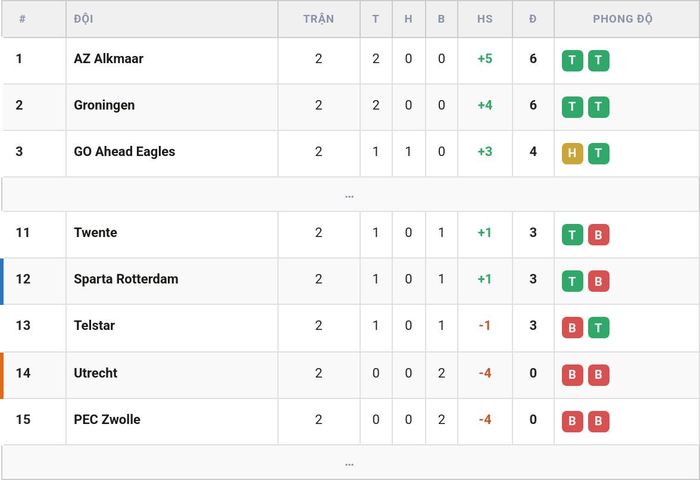The image size is (700, 480).
Task: Click Twente's red B loss badge
Action: 599,235
